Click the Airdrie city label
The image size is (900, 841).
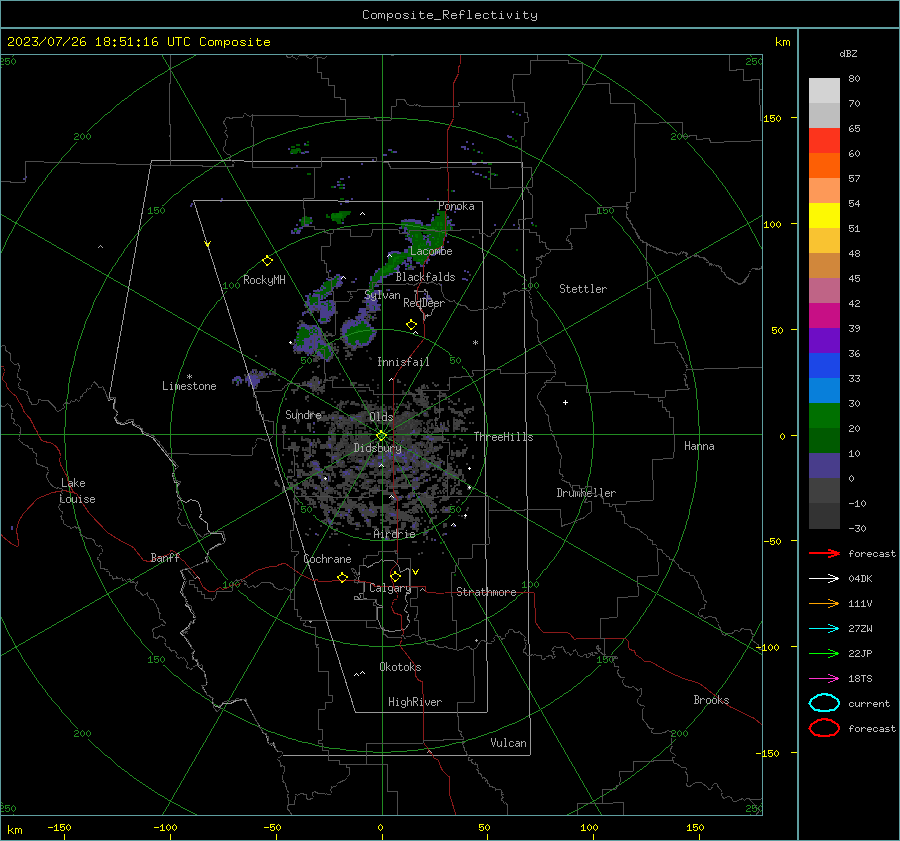[x=394, y=534]
